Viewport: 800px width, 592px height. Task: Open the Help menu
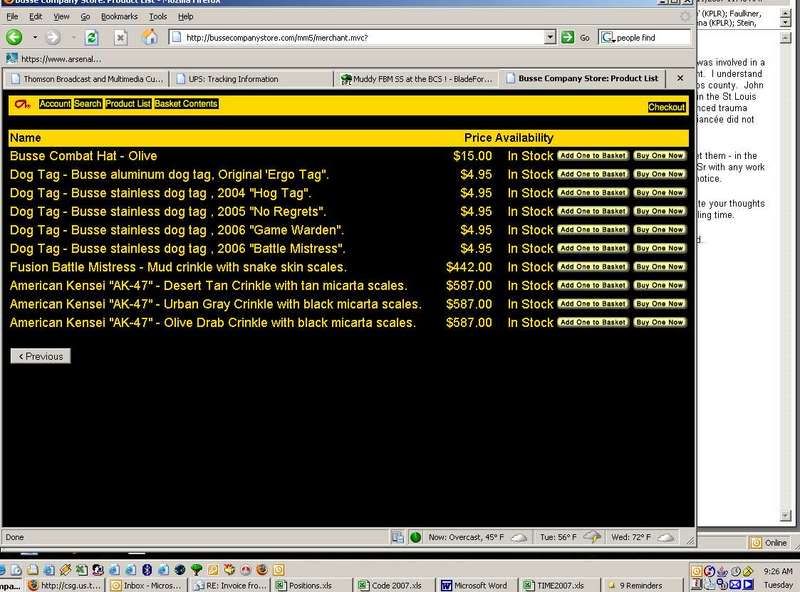point(186,16)
